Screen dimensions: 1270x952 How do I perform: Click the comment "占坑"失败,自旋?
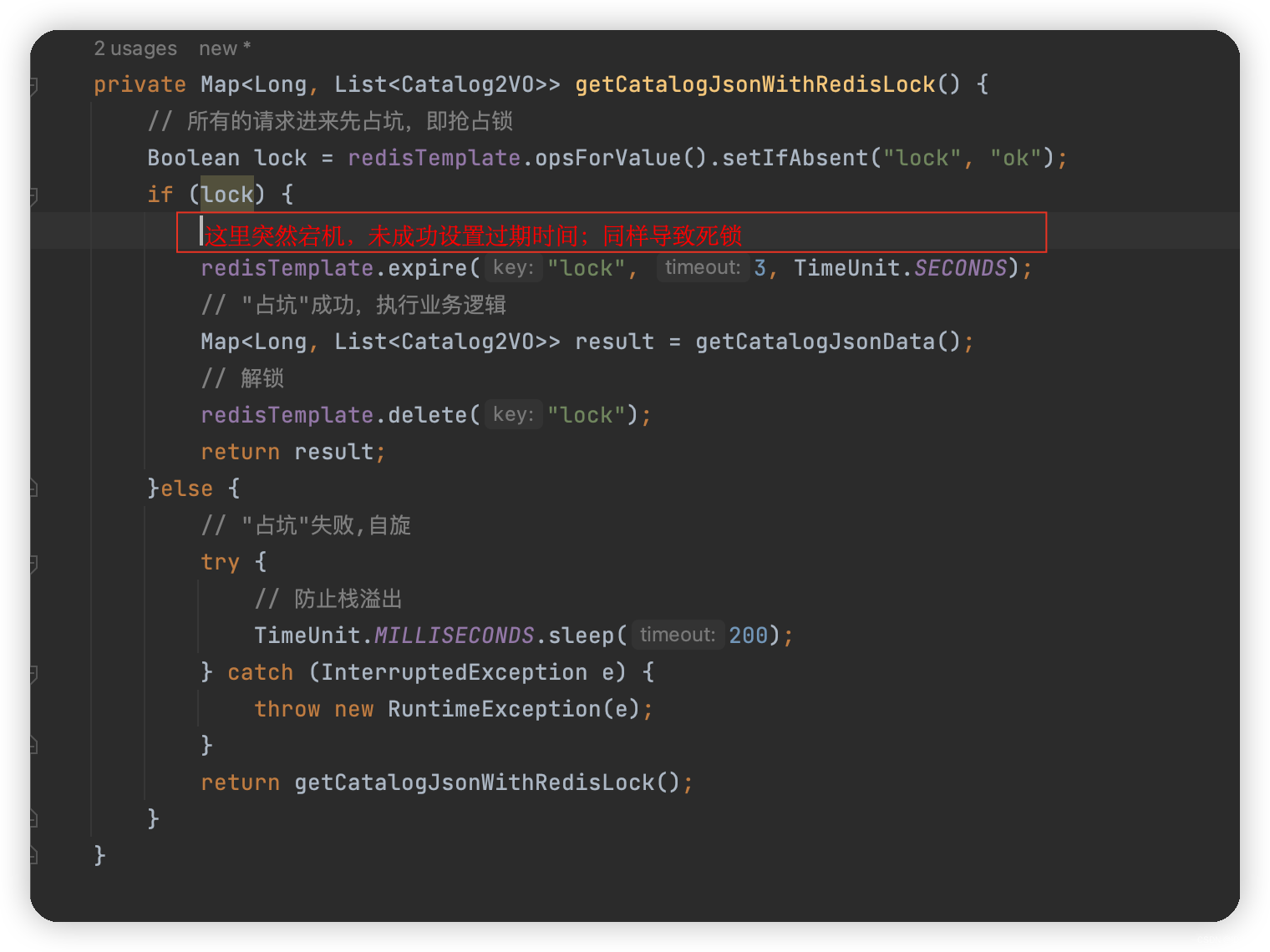tap(307, 525)
